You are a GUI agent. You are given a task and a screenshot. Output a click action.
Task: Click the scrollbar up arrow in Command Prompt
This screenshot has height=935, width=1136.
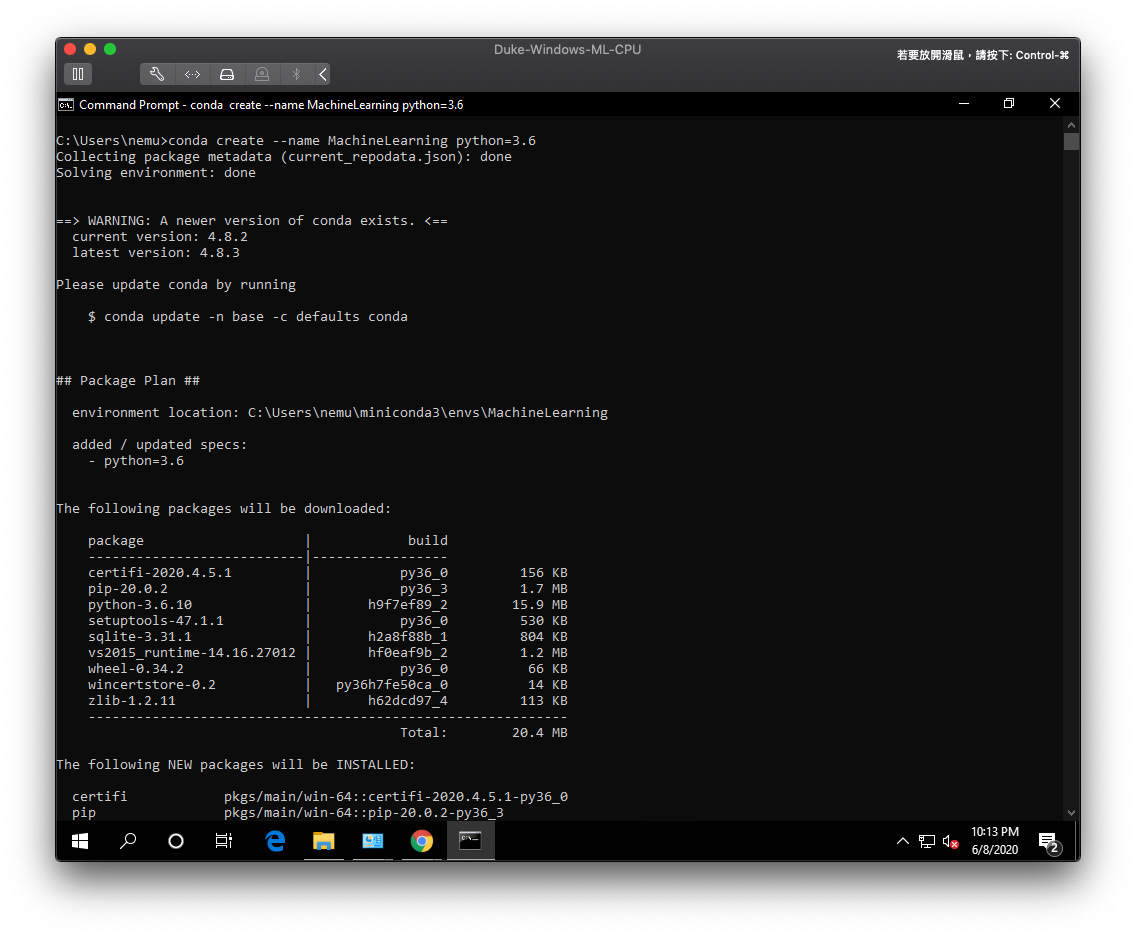point(1071,124)
